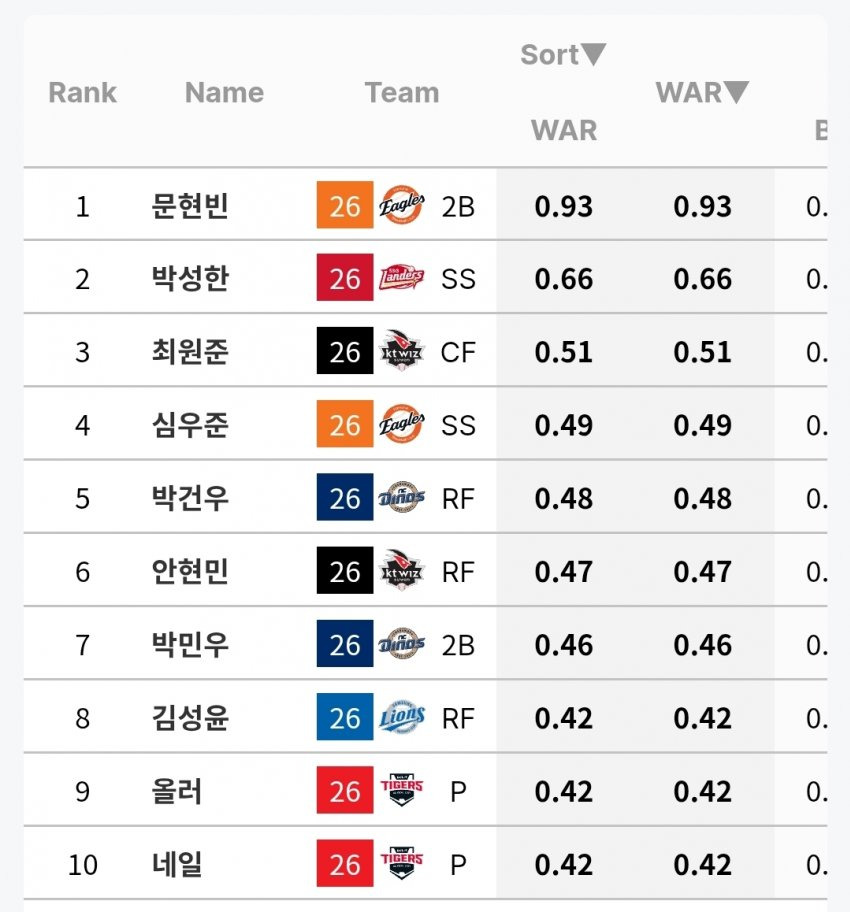Viewport: 850px width, 912px height.
Task: Open the Sort dropdown arrow
Action: pos(594,55)
